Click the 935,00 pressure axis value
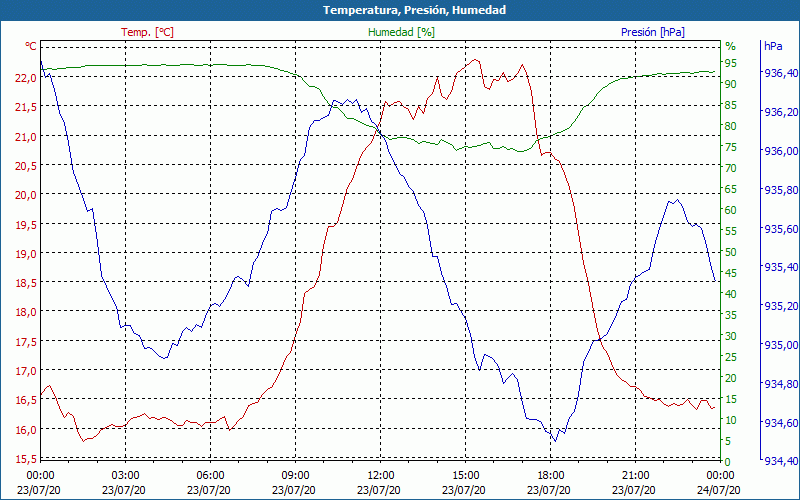Viewport: 800px width, 500px height. (780, 345)
